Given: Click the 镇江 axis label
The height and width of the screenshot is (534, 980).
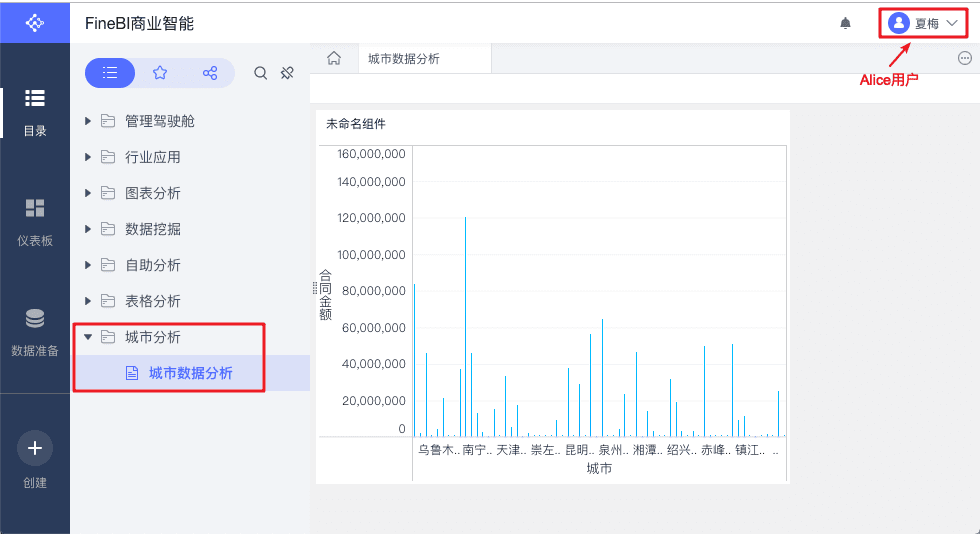Looking at the screenshot, I should click(x=750, y=450).
